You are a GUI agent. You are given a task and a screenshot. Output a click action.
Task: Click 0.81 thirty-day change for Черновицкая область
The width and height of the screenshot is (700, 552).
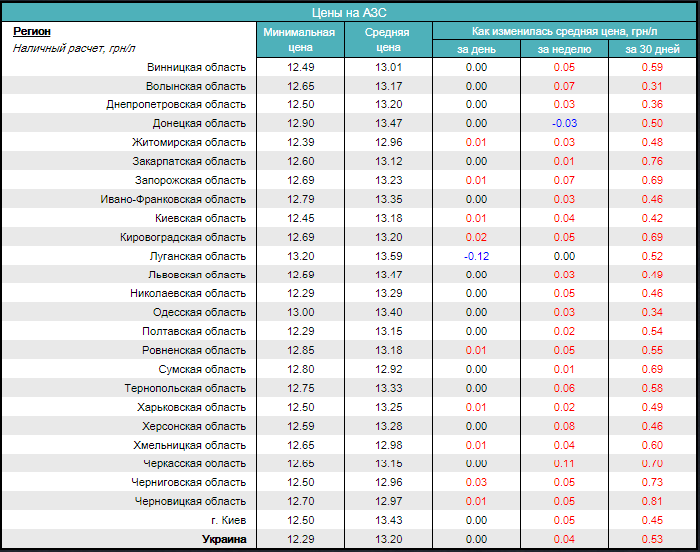coord(652,502)
